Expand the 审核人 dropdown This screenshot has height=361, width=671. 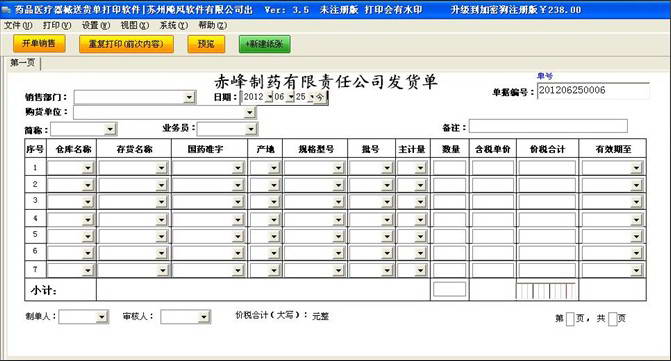204,317
